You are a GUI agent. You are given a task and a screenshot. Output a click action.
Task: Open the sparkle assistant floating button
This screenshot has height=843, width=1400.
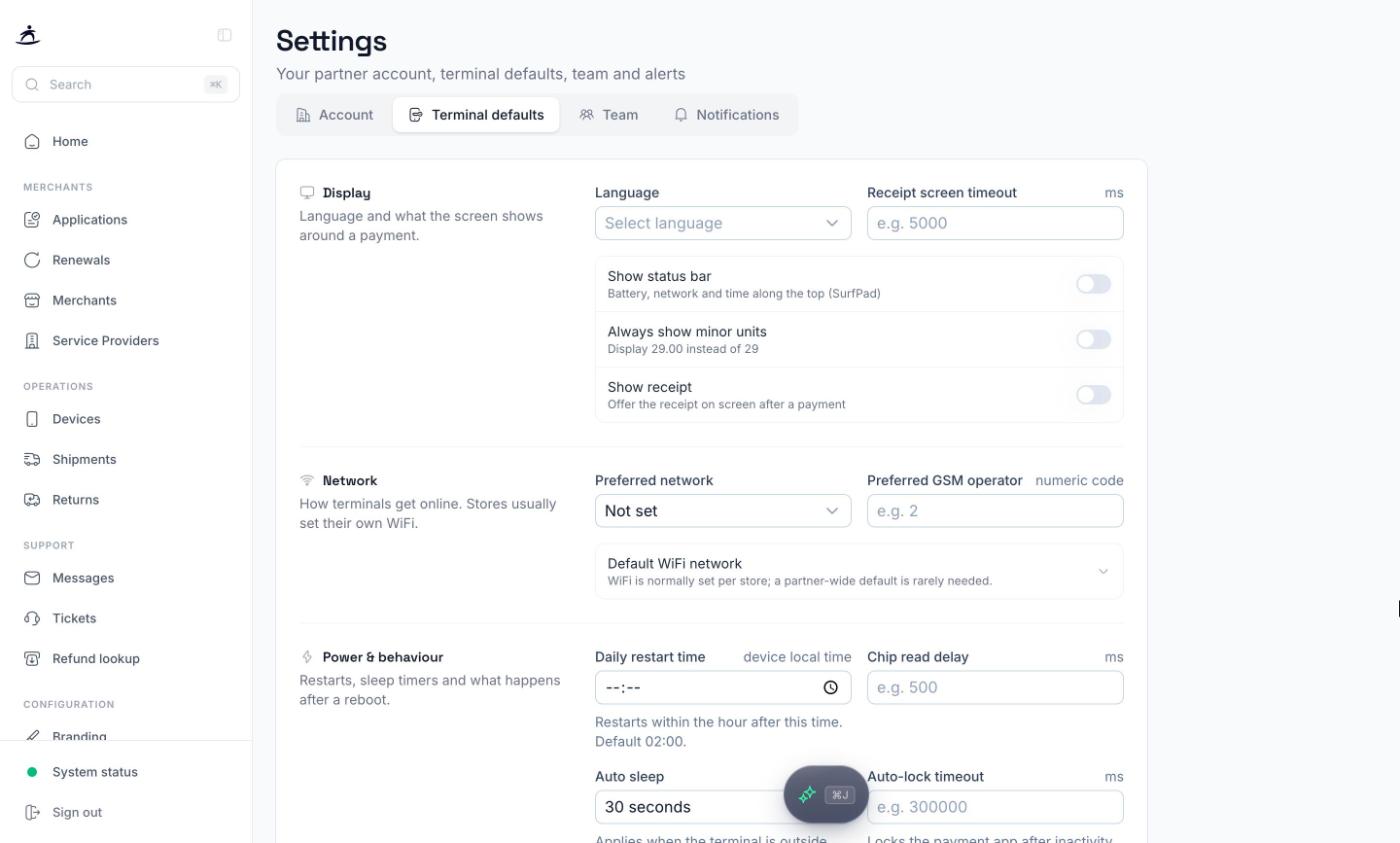click(x=826, y=795)
